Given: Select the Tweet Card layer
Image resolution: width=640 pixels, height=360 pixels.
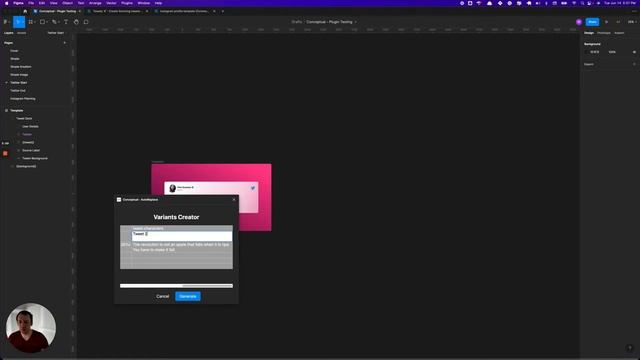Looking at the screenshot, I should click(x=24, y=118).
